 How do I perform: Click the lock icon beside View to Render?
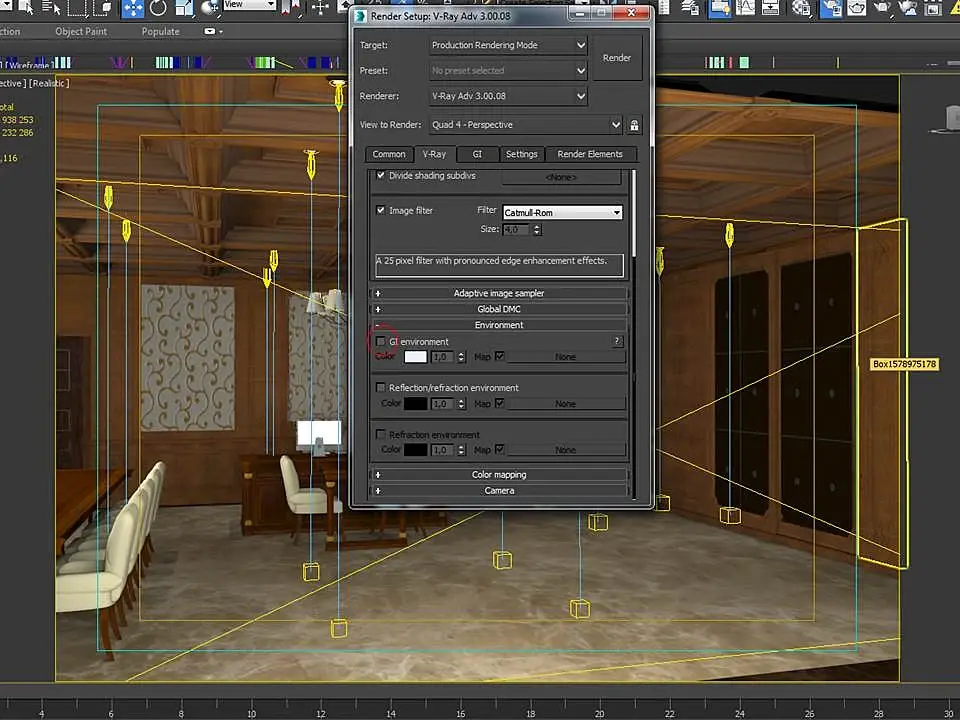(634, 126)
